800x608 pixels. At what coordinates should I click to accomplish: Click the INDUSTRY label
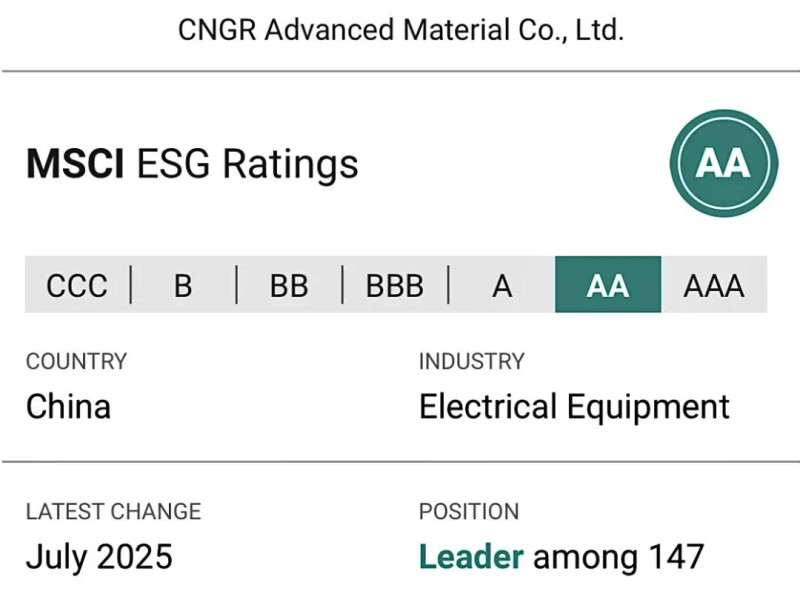[x=471, y=361]
